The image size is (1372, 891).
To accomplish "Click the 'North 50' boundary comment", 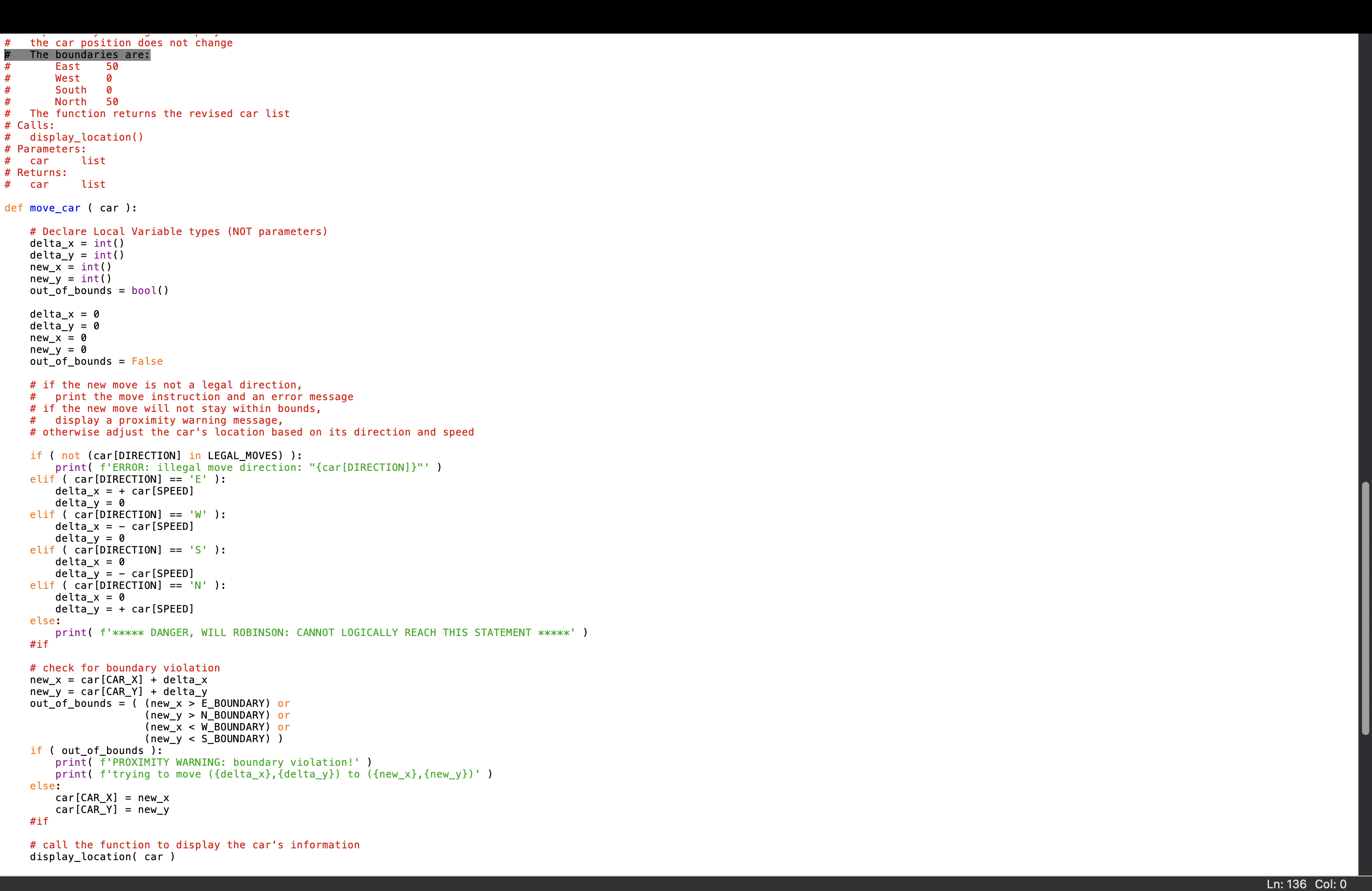I will pyautogui.click(x=87, y=102).
